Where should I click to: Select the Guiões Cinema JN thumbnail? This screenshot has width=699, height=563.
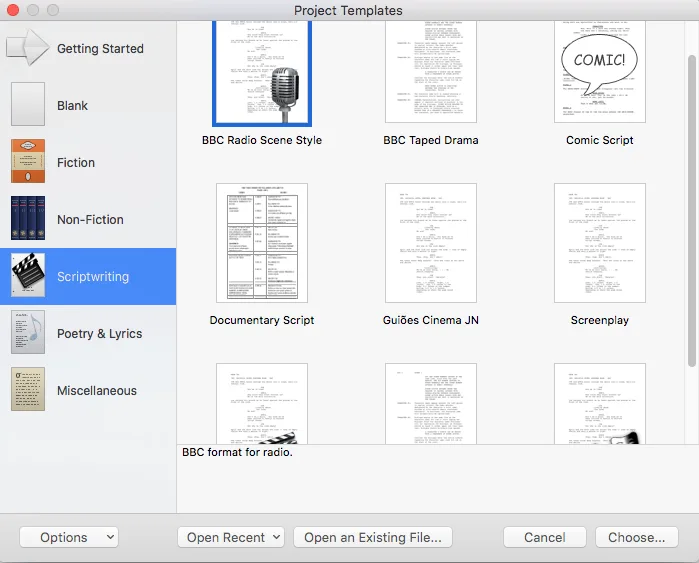[431, 243]
